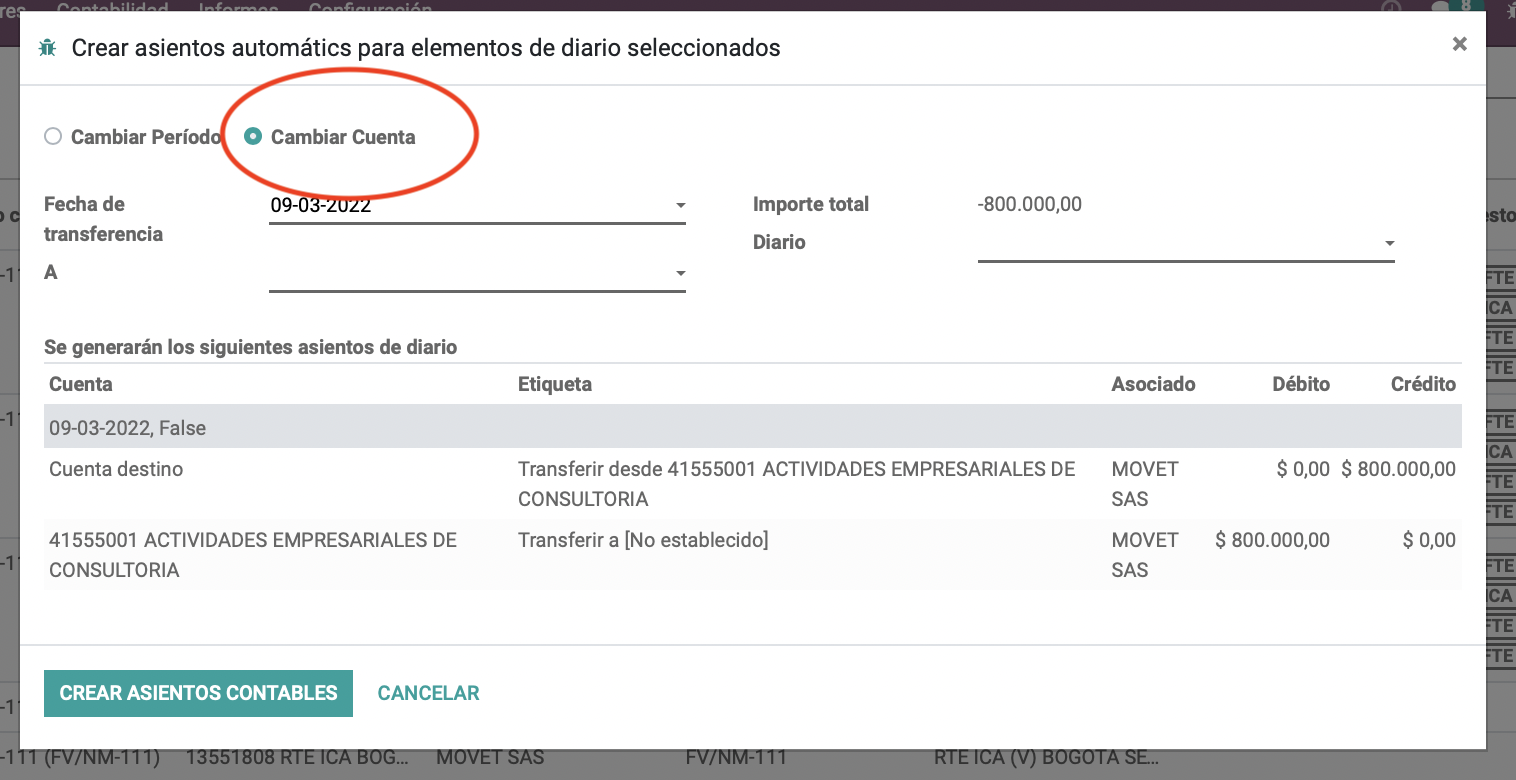Open the Contabilidad menu in top bar
1516x780 pixels.
click(112, 8)
